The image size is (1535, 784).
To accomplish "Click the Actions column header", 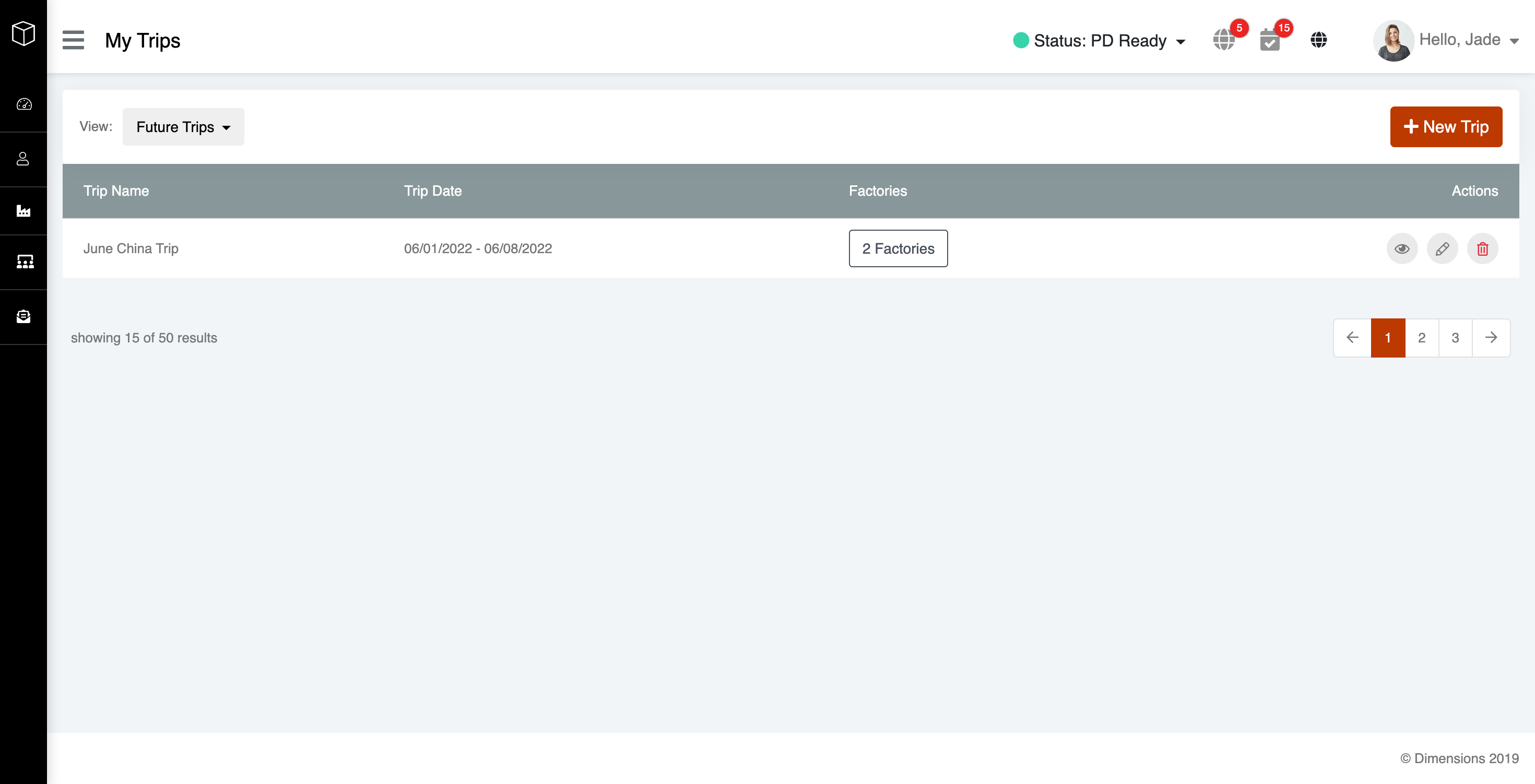I will point(1474,191).
